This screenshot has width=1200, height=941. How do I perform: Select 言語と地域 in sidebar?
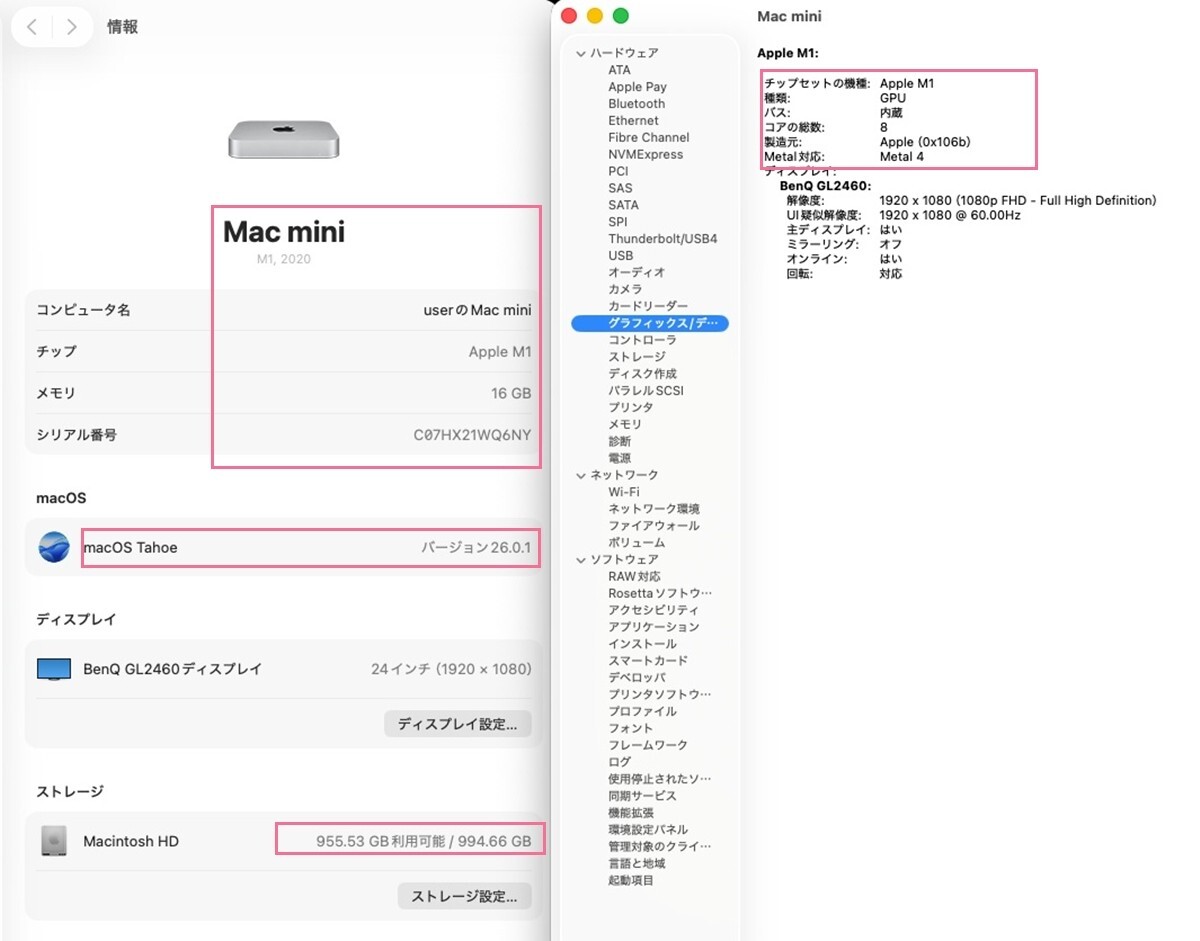[x=636, y=864]
